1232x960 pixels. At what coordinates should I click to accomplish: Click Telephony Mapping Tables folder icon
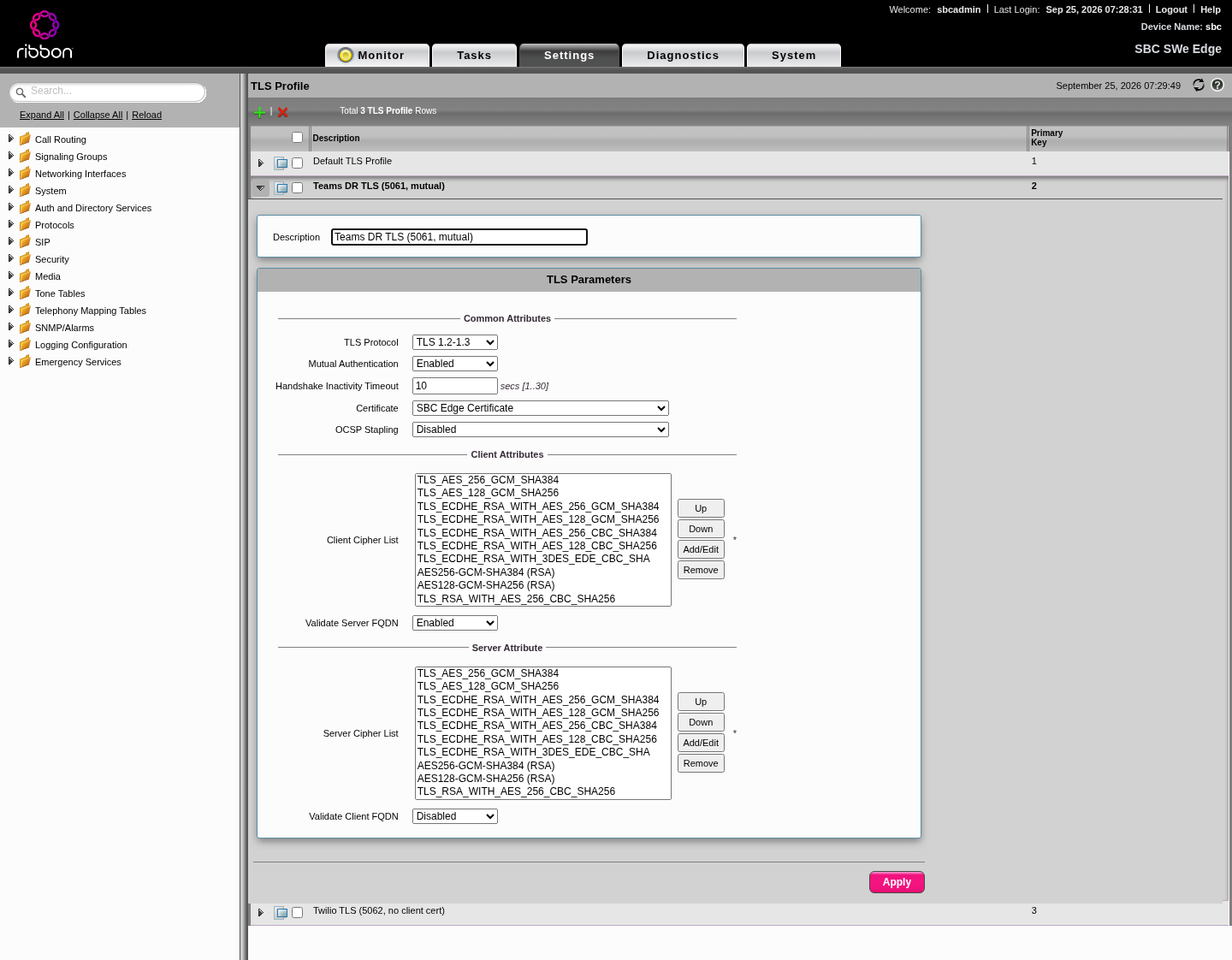pyautogui.click(x=25, y=310)
